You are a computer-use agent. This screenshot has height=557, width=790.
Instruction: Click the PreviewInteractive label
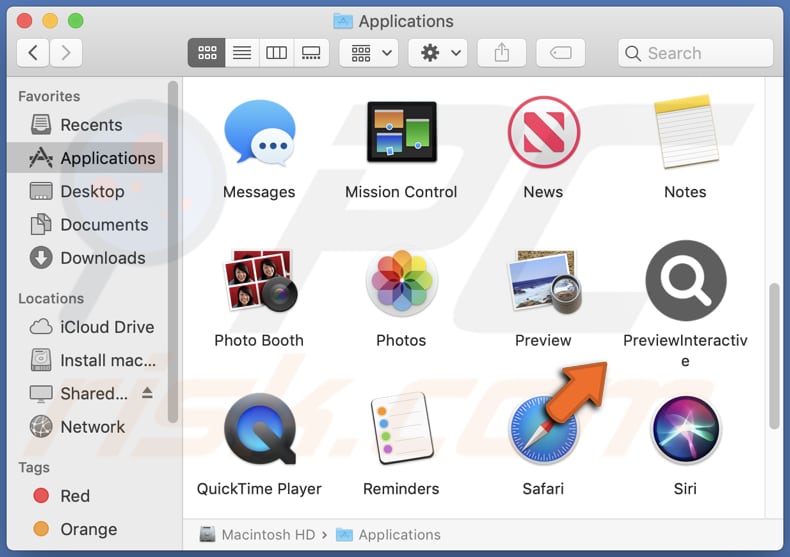pyautogui.click(x=686, y=351)
